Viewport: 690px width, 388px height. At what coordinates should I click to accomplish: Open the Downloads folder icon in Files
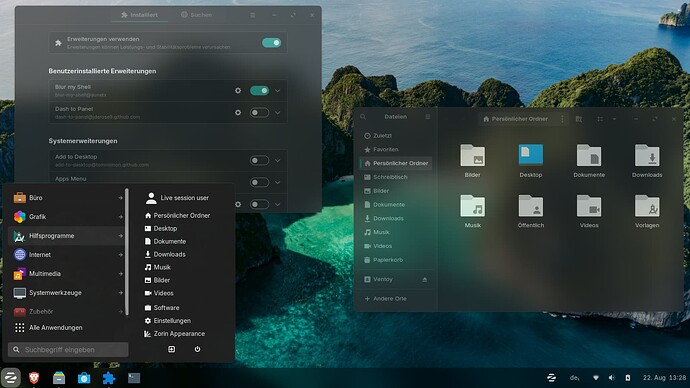coord(647,155)
